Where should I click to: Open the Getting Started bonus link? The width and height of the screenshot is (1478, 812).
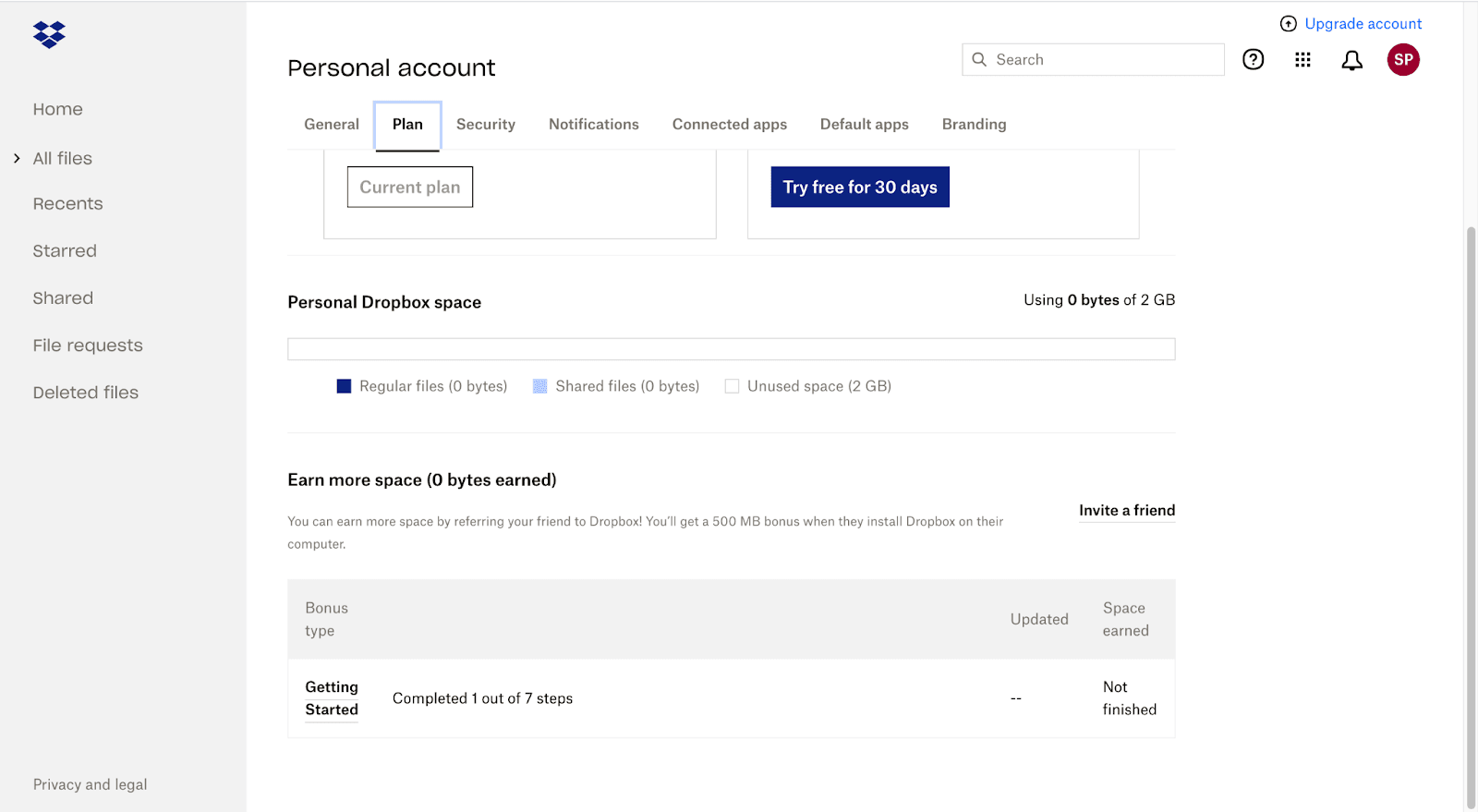pyautogui.click(x=332, y=698)
